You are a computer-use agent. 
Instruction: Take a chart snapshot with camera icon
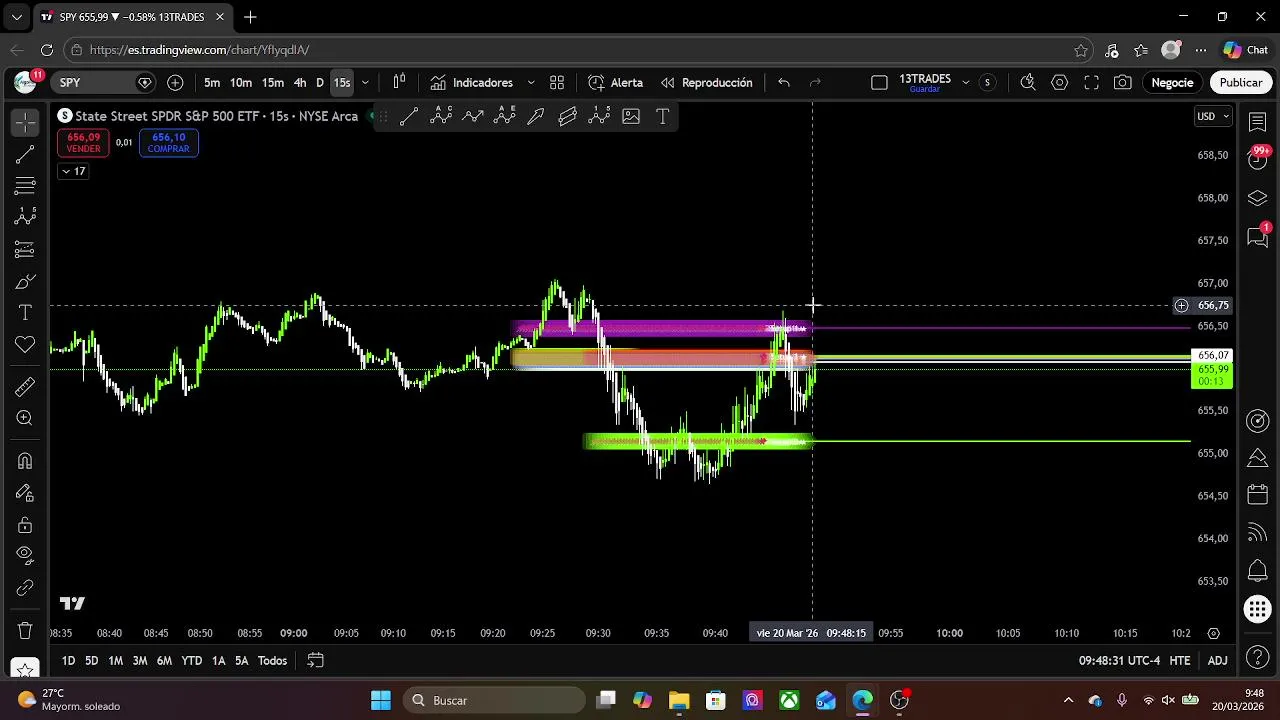pos(1123,83)
